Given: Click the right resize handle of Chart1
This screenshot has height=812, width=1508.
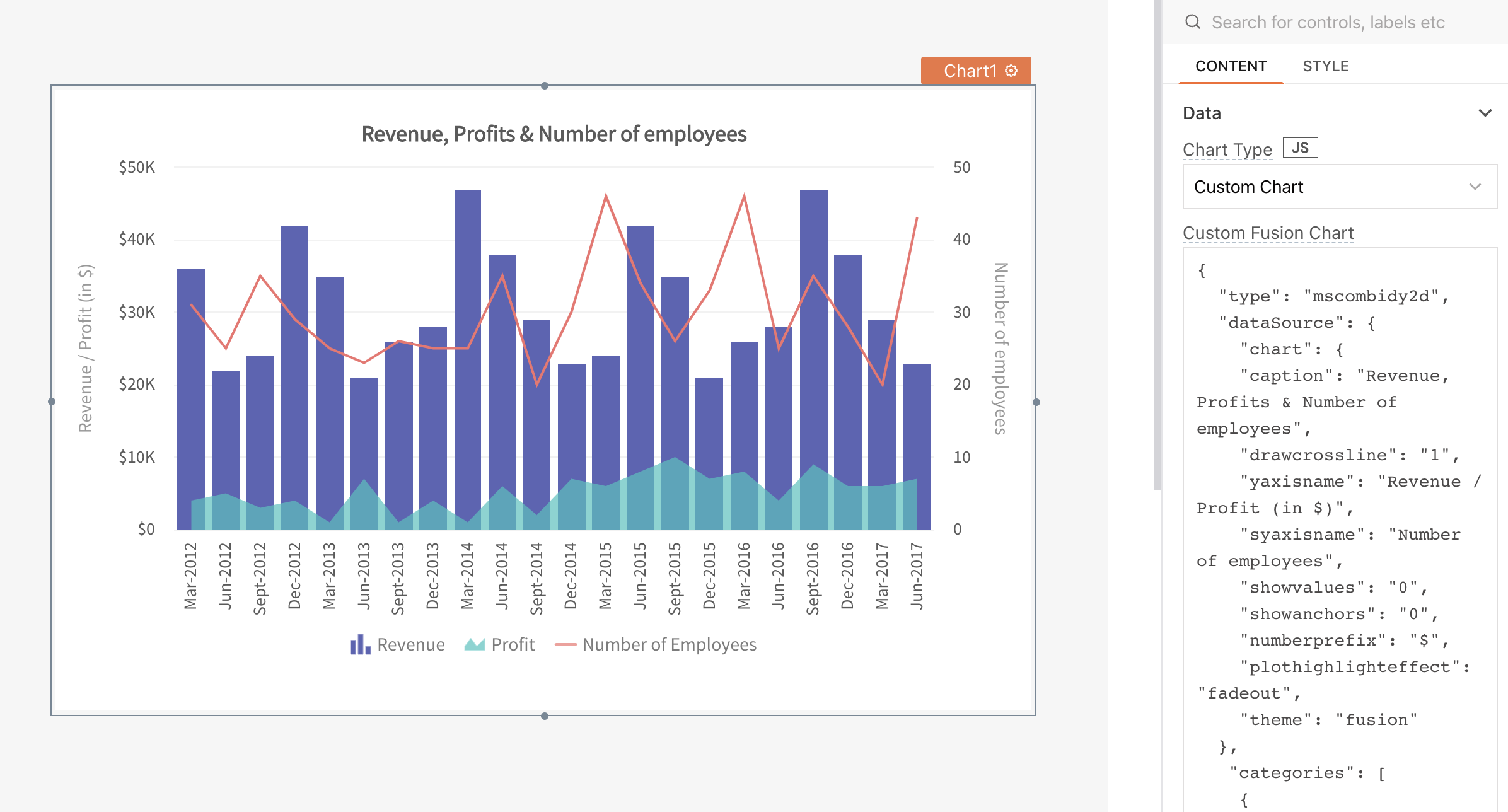Looking at the screenshot, I should [1036, 402].
